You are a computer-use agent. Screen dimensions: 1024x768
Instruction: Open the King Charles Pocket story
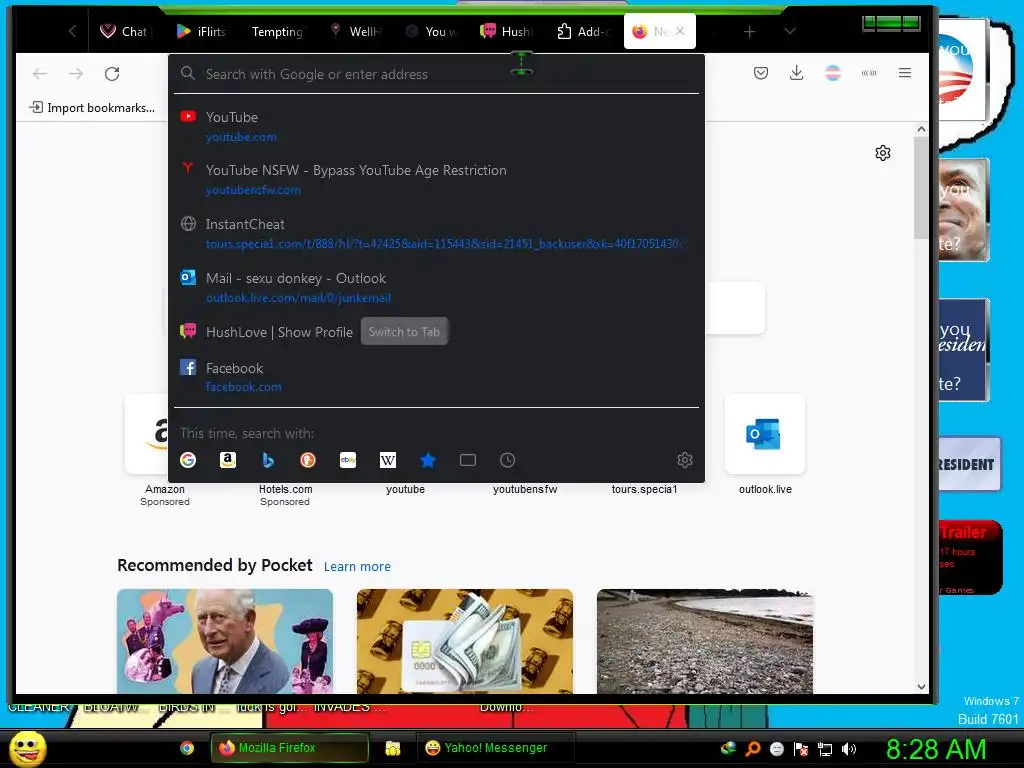(225, 641)
